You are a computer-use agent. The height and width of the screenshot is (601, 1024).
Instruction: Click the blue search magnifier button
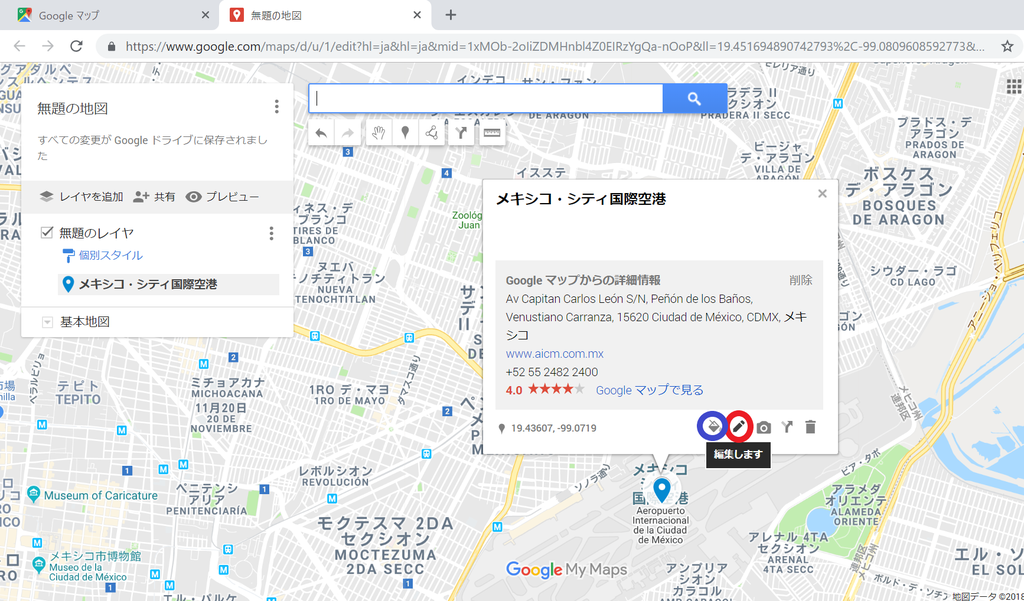[x=694, y=99]
